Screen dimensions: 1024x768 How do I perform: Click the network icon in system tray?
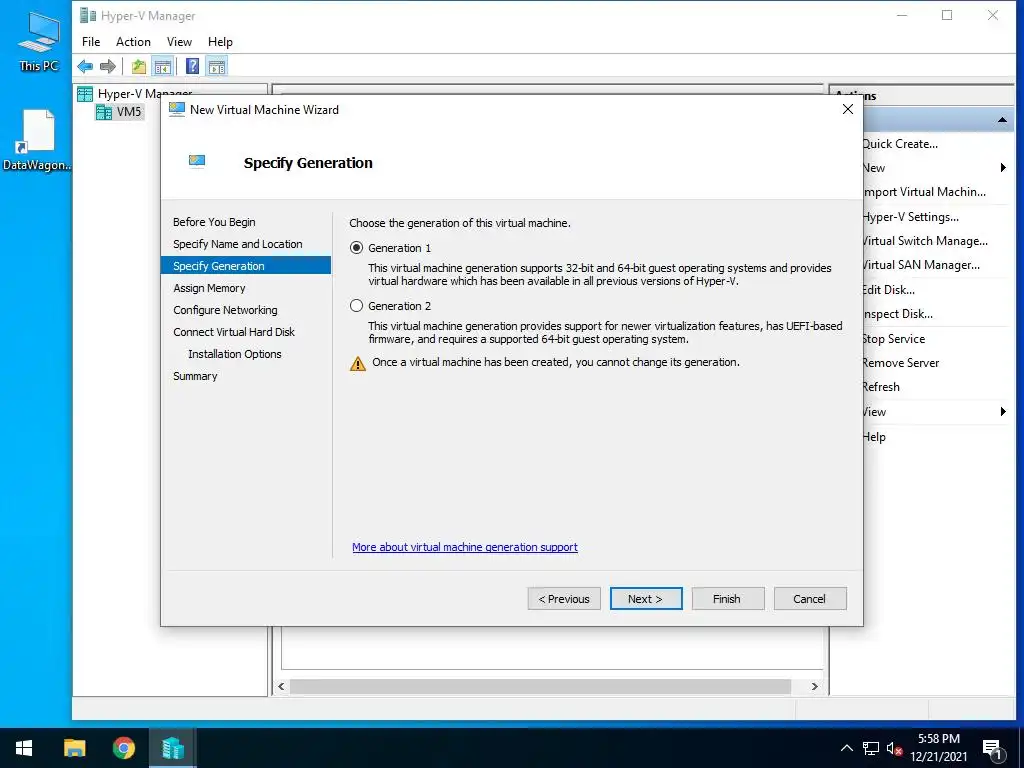(871, 748)
